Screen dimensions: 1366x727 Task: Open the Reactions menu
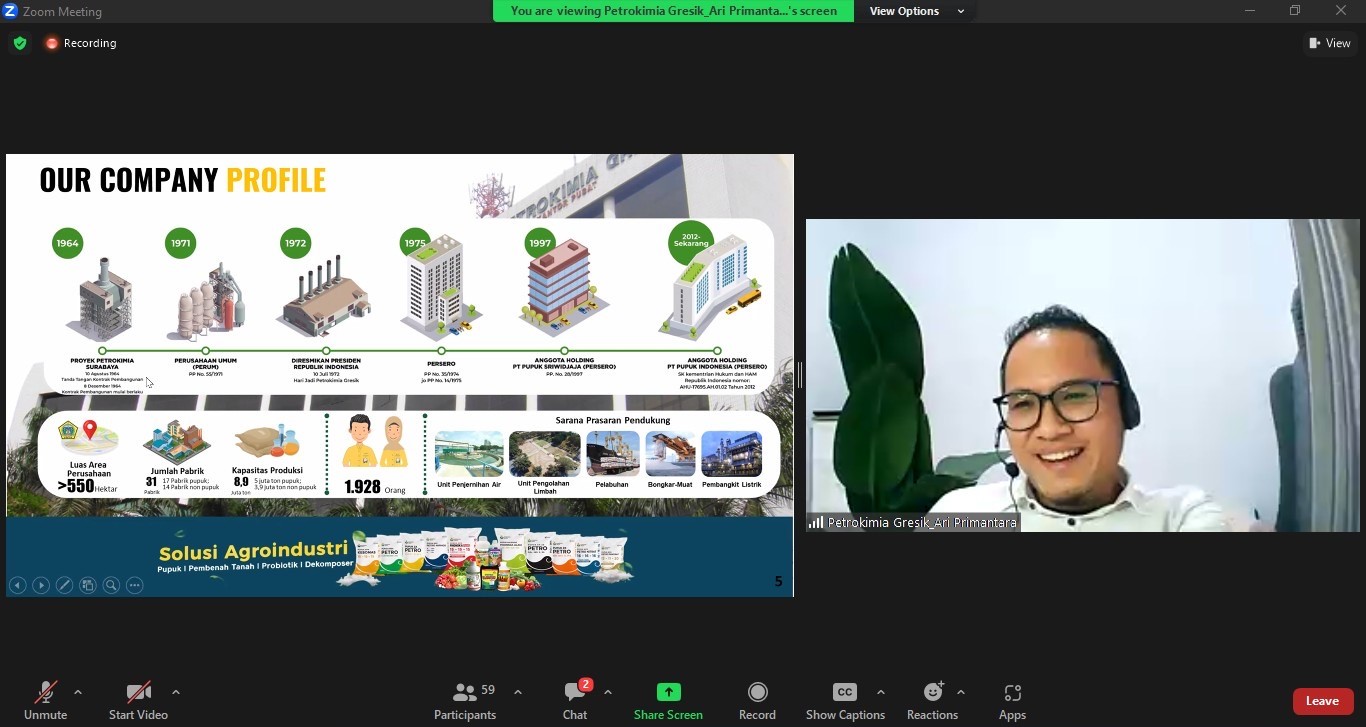[x=932, y=701]
